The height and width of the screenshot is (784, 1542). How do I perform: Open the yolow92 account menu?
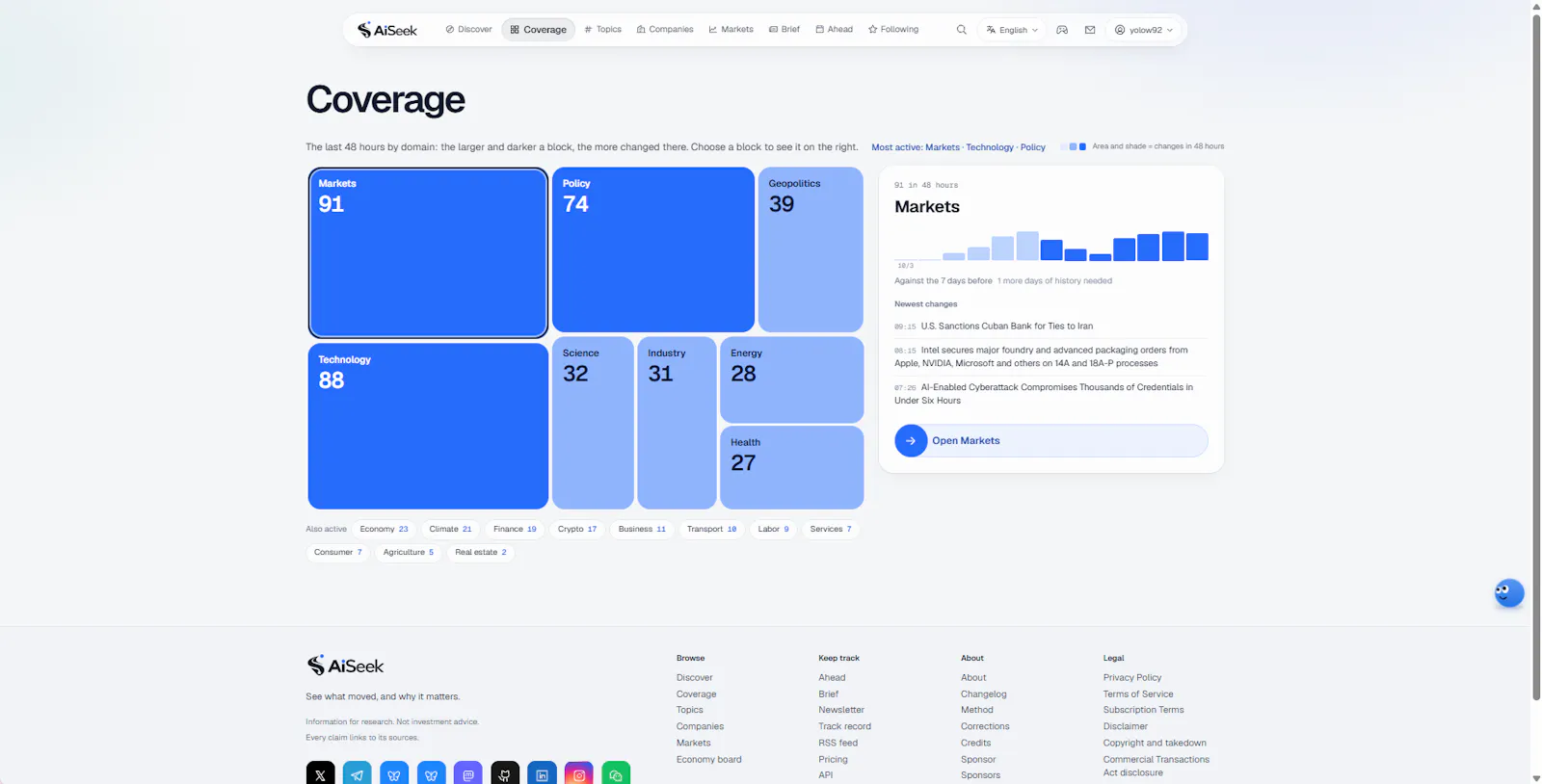point(1144,30)
